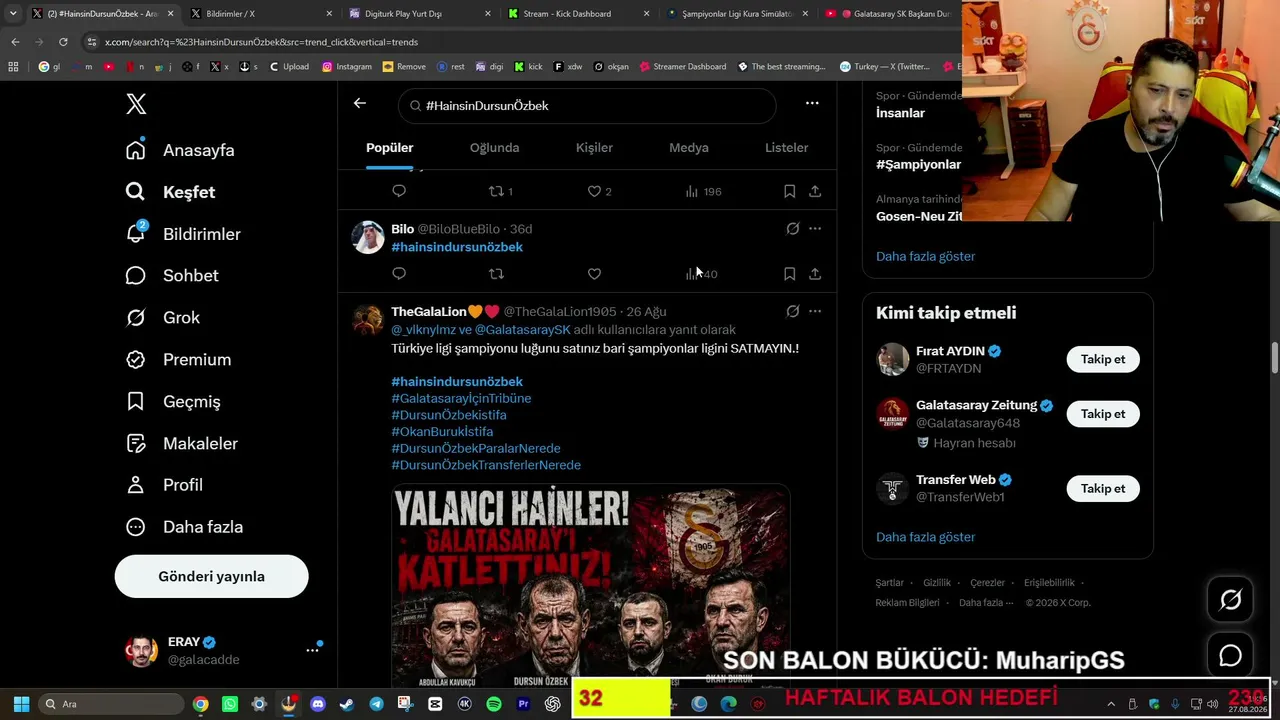Viewport: 1280px width, 720px height.
Task: Open the Streamer Dashboard bookmark
Action: click(683, 67)
